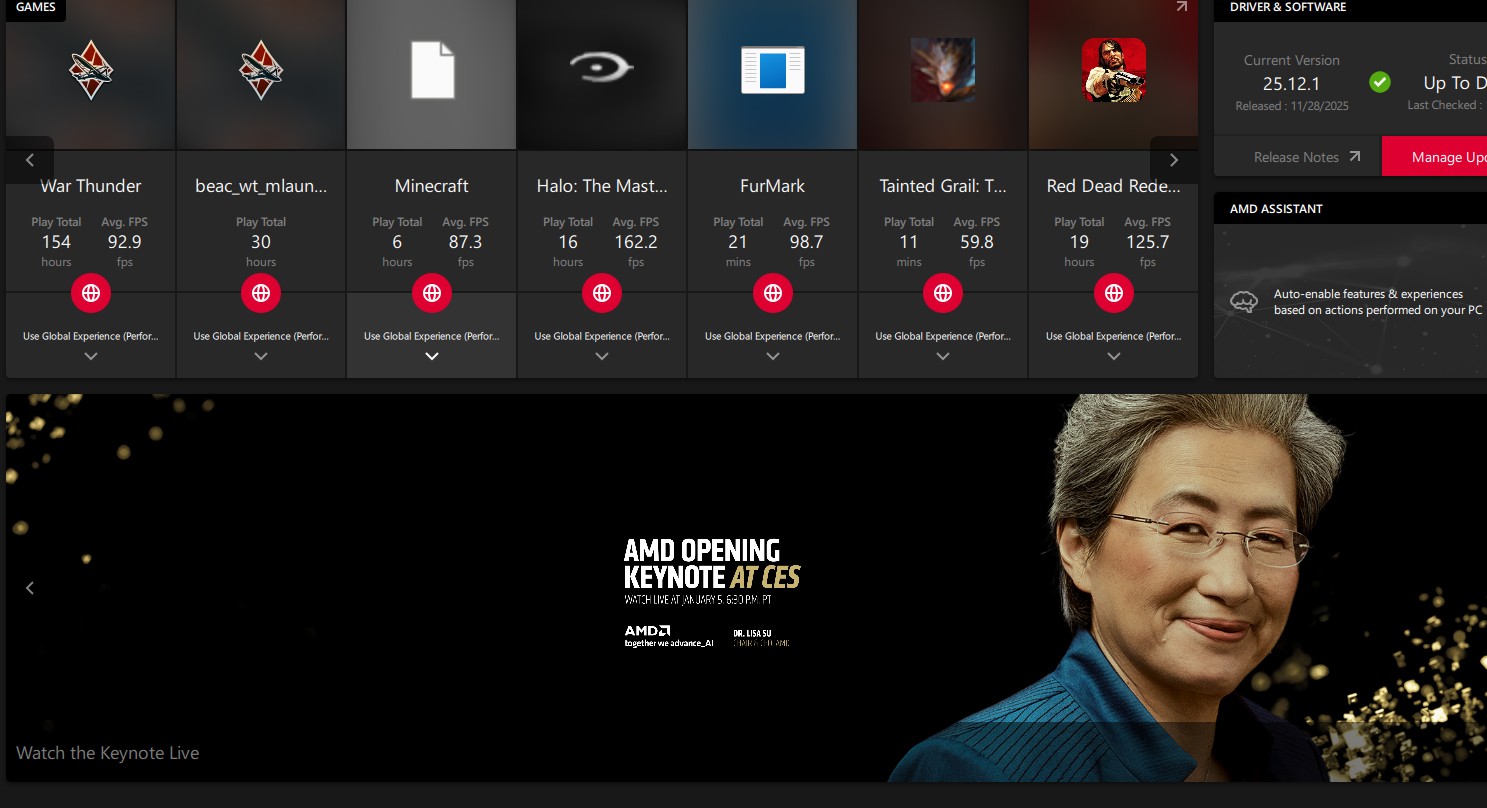Click Minecraft's 87.3 average FPS value
Image resolution: width=1487 pixels, height=808 pixels.
click(466, 242)
